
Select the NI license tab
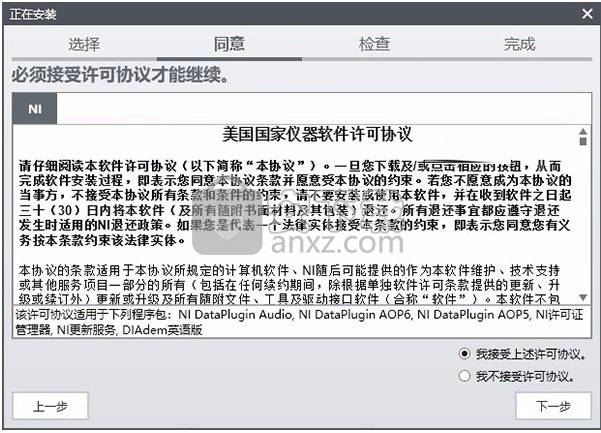point(34,109)
